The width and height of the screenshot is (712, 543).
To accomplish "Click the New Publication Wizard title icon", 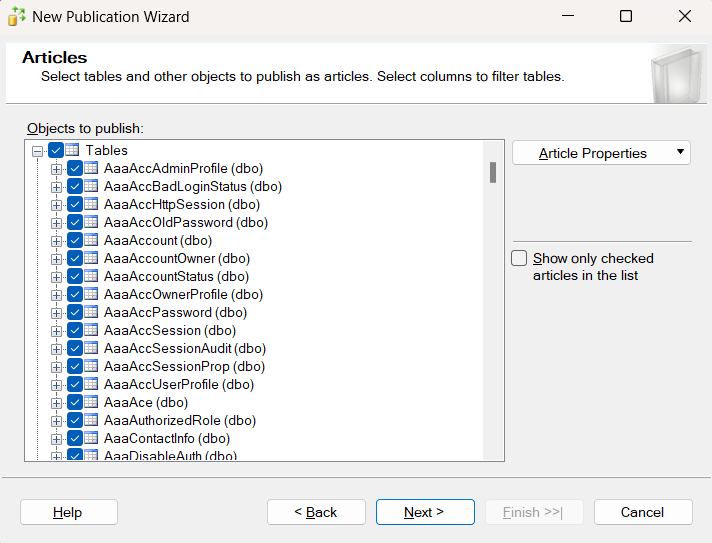I will 17,16.
